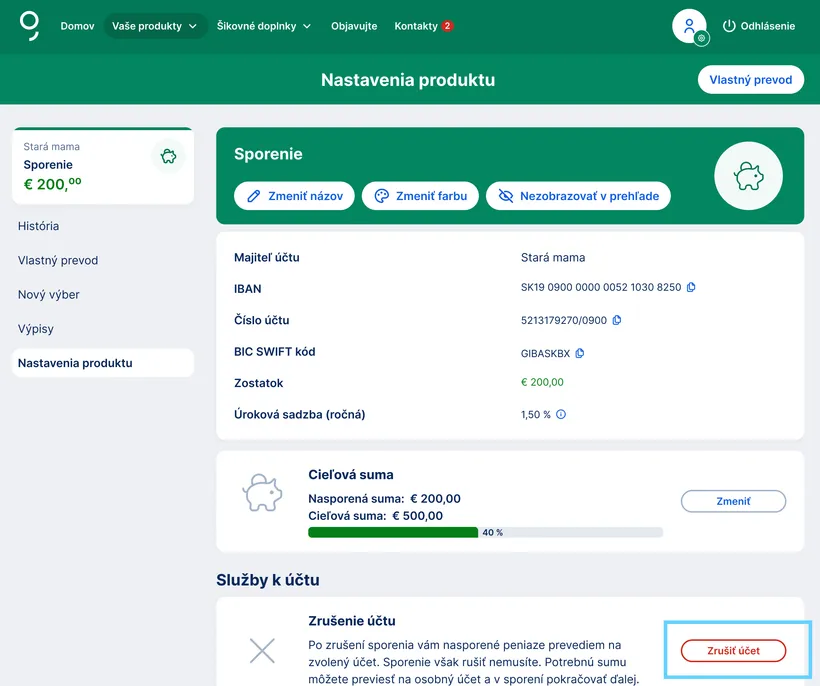Click the bank logo in header
This screenshot has width=820, height=686.
[x=30, y=26]
